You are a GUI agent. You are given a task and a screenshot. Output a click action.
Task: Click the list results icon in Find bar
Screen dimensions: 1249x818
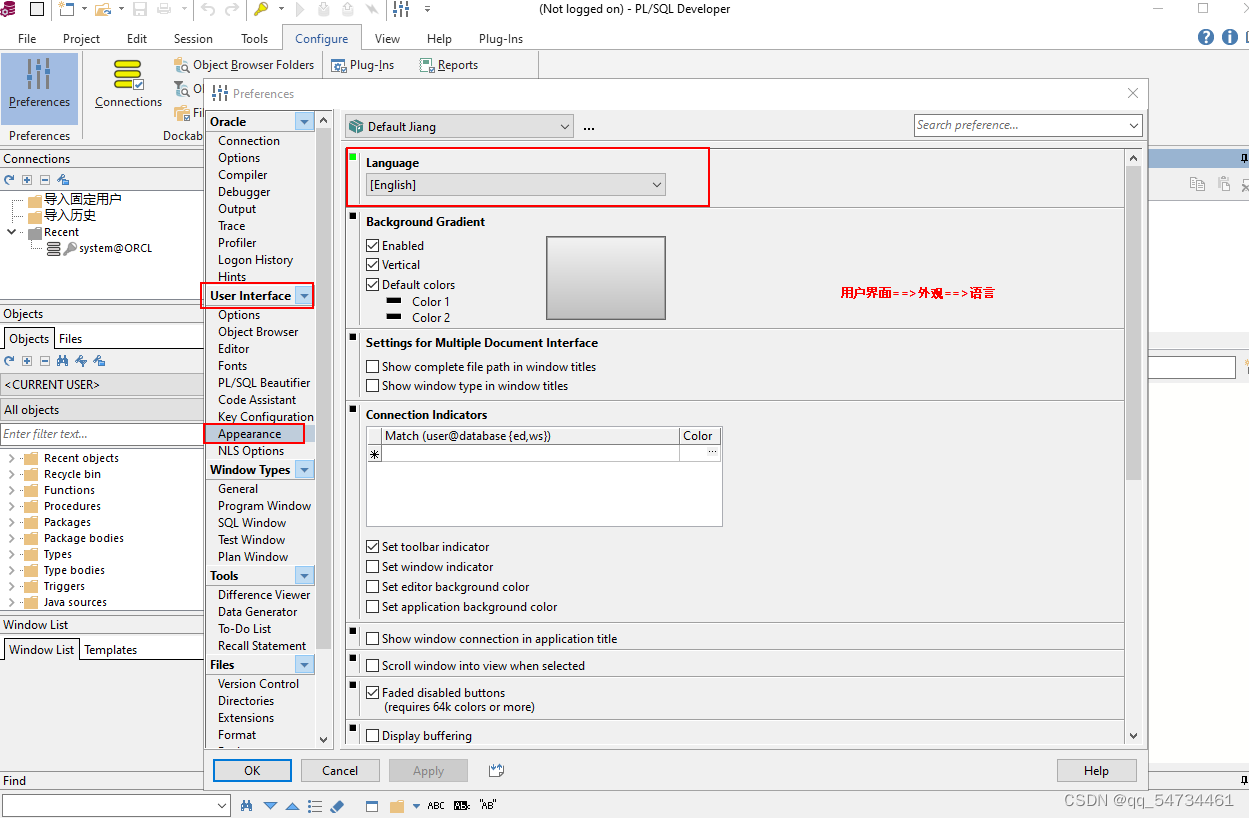pos(315,805)
